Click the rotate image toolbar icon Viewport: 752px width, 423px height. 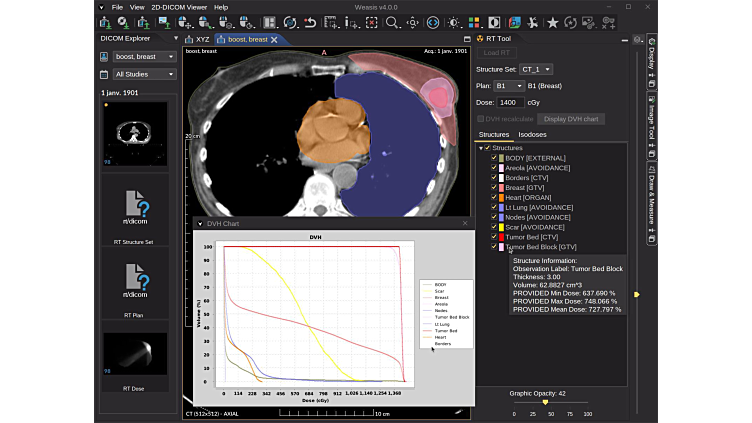pos(290,23)
